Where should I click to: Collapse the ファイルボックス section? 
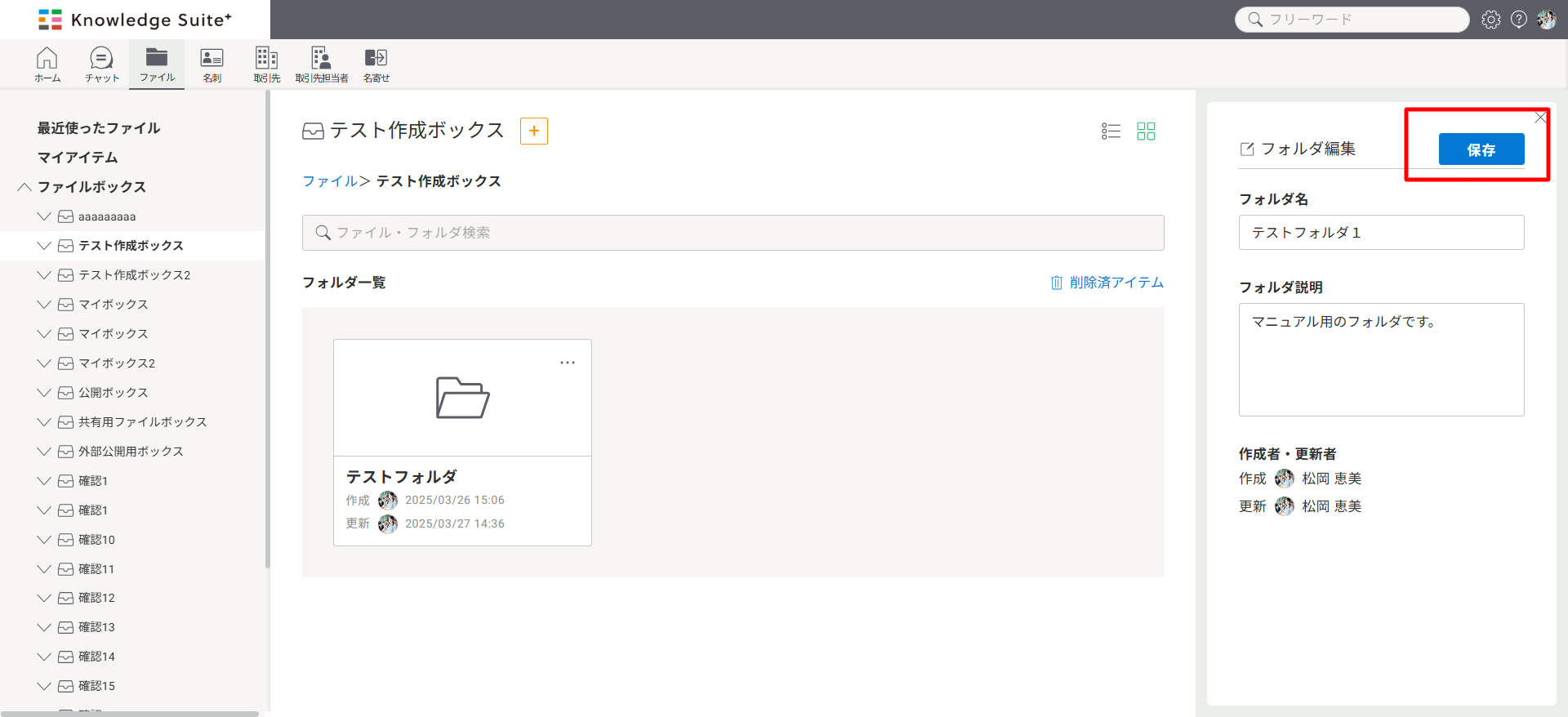click(24, 187)
